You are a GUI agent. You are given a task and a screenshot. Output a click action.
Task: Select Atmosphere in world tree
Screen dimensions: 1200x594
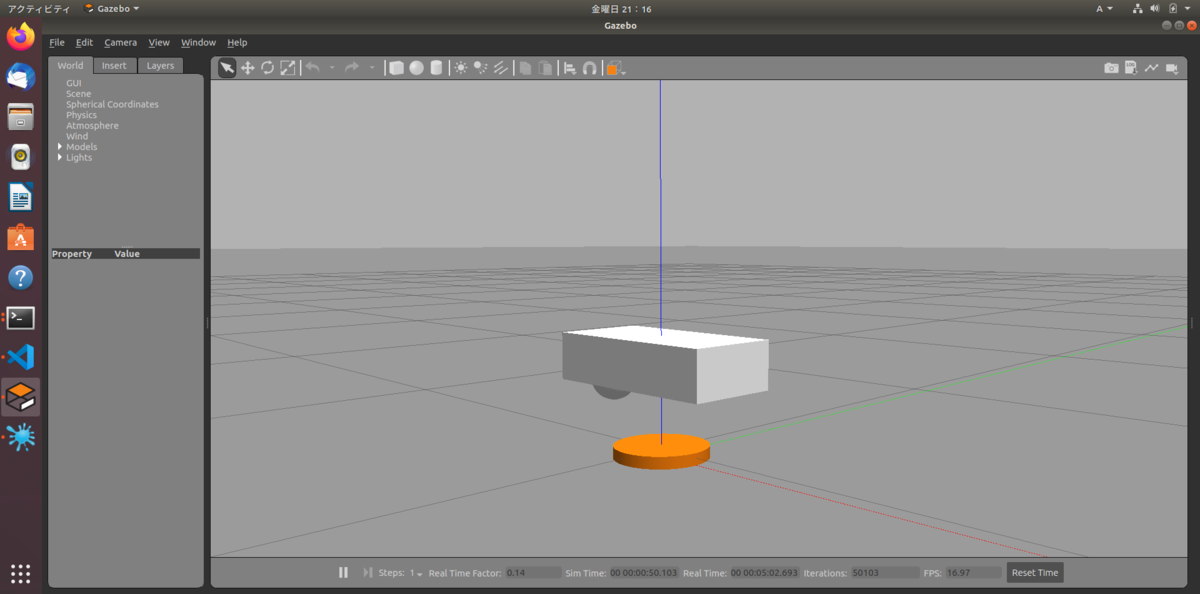point(92,126)
